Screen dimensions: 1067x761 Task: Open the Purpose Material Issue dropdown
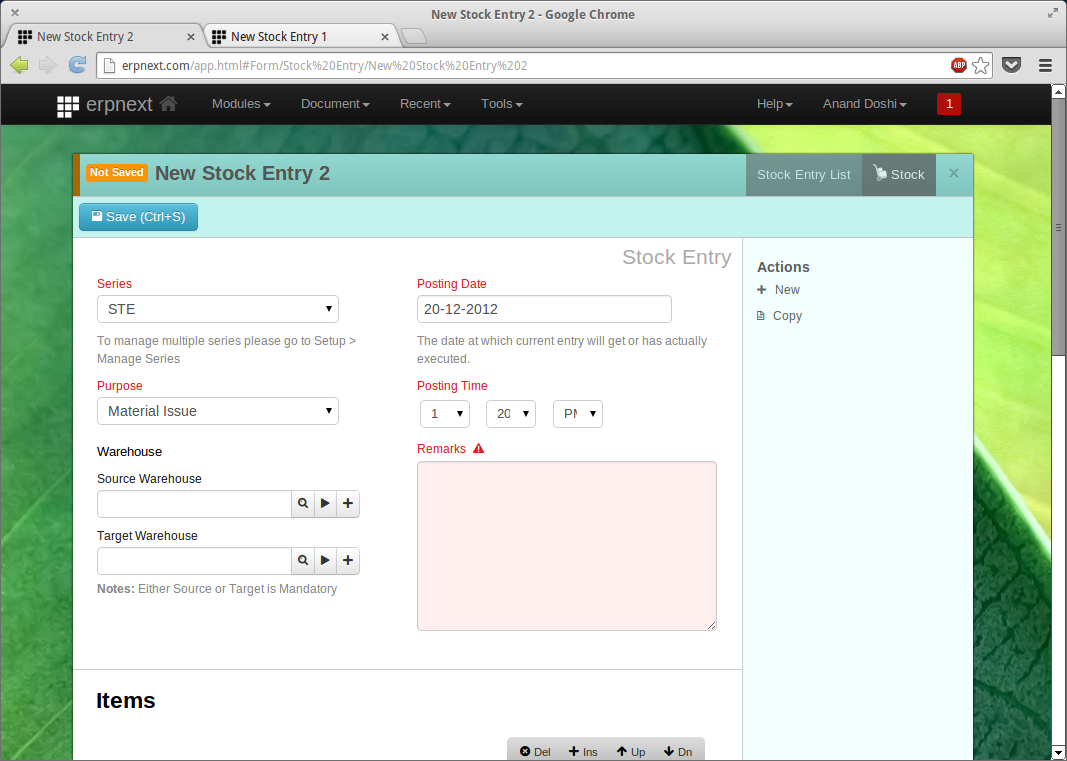(x=218, y=411)
